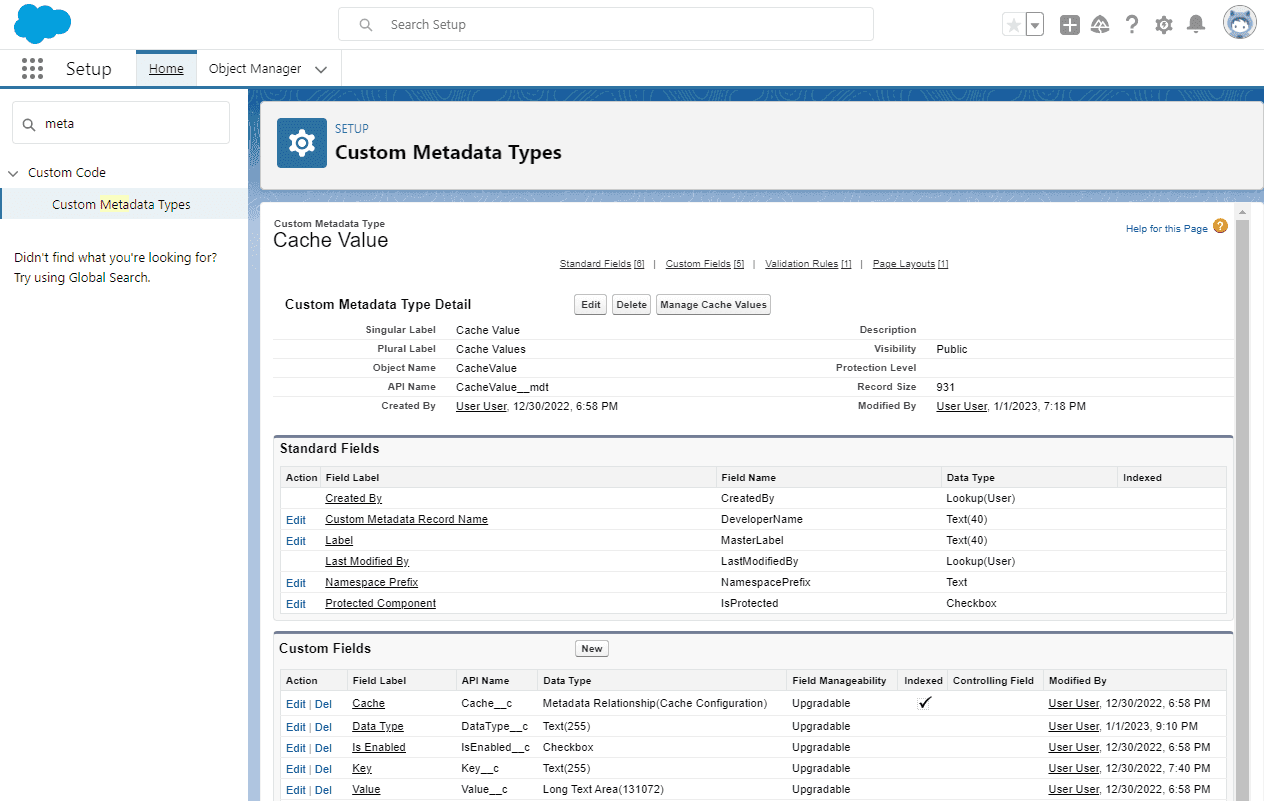The height and width of the screenshot is (801, 1264).
Task: Open the Protected Component field link
Action: 381,604
